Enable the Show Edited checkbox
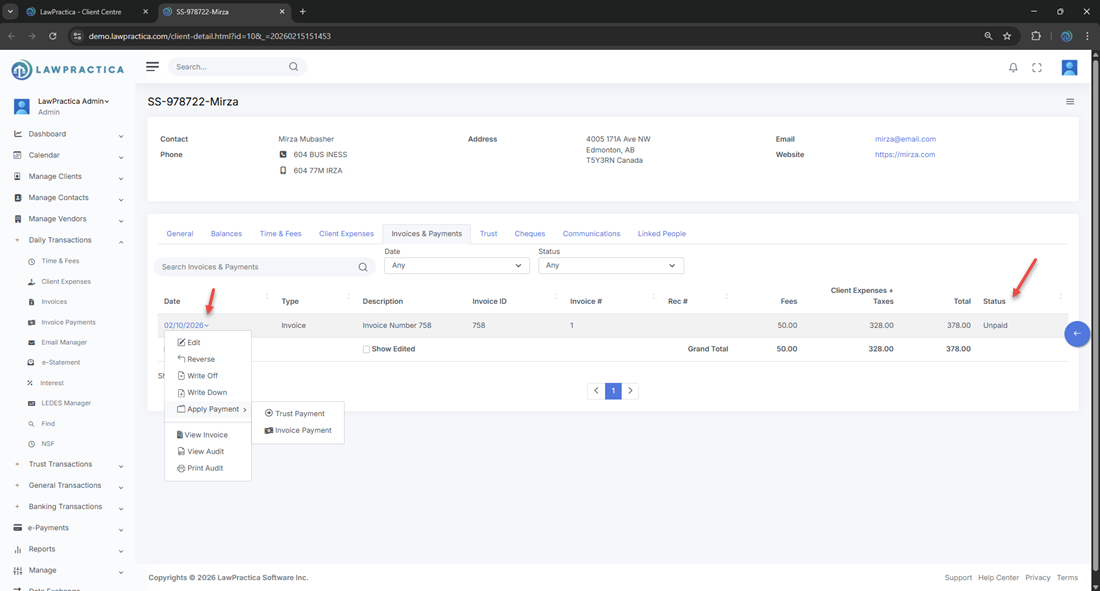1100x591 pixels. tap(366, 349)
